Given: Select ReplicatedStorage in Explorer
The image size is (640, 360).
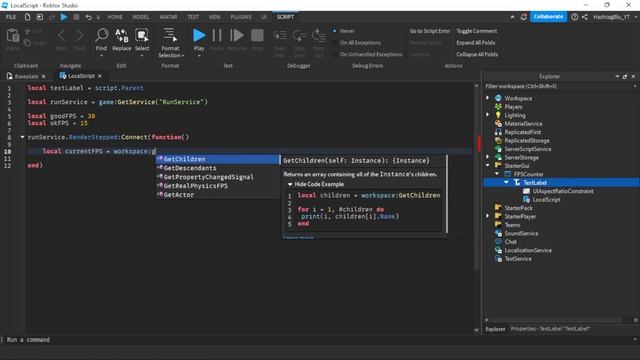Looking at the screenshot, I should pyautogui.click(x=527, y=141).
